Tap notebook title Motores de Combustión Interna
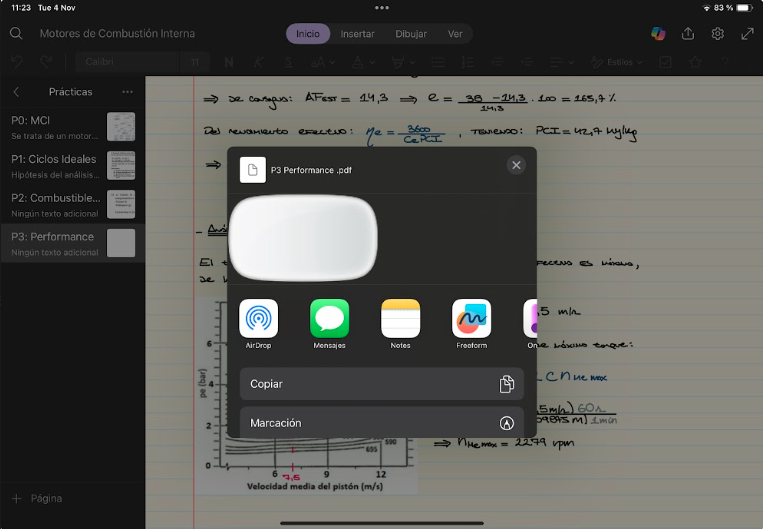The image size is (763, 529). pyautogui.click(x=117, y=34)
